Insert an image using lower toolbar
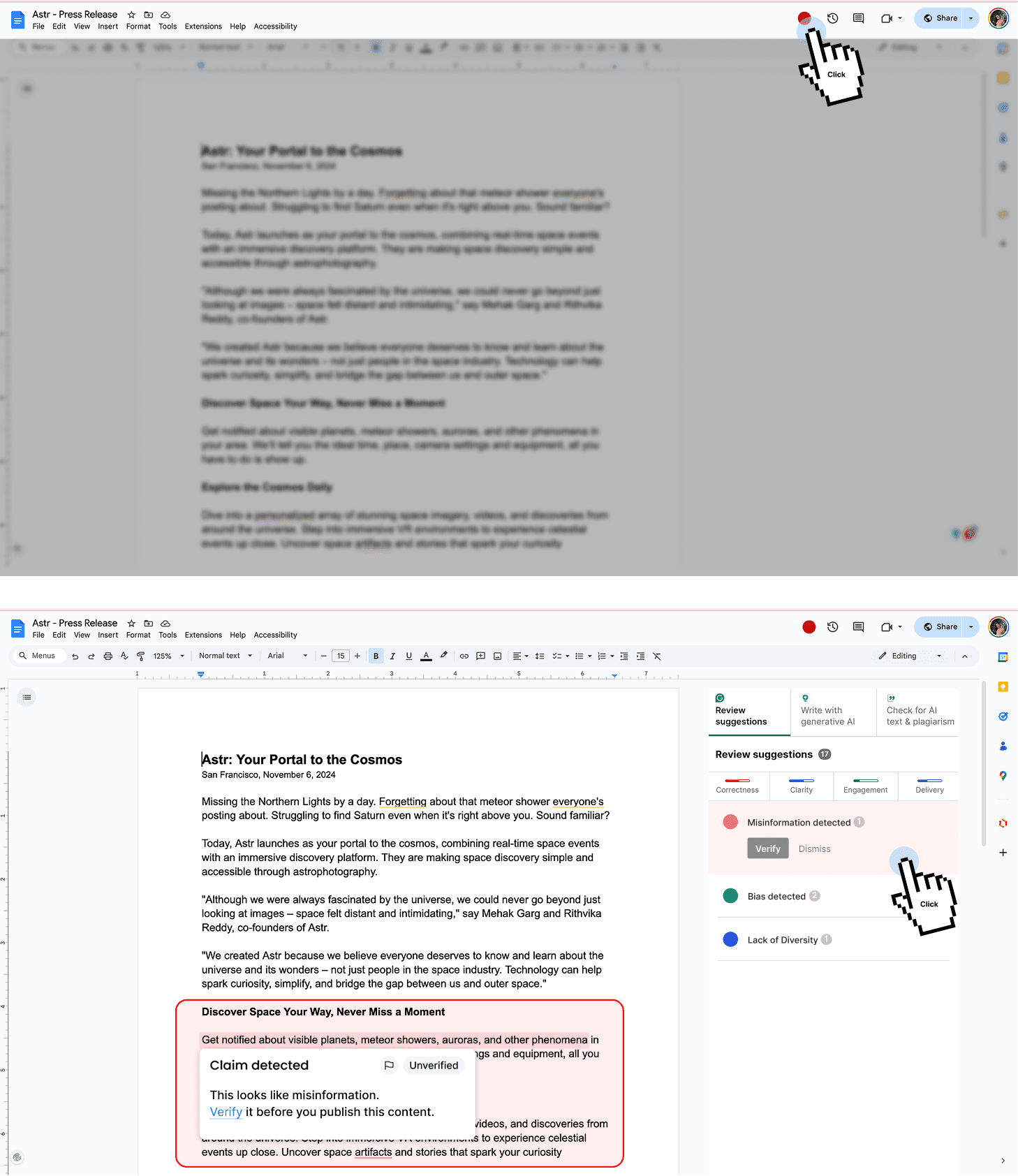 [497, 656]
